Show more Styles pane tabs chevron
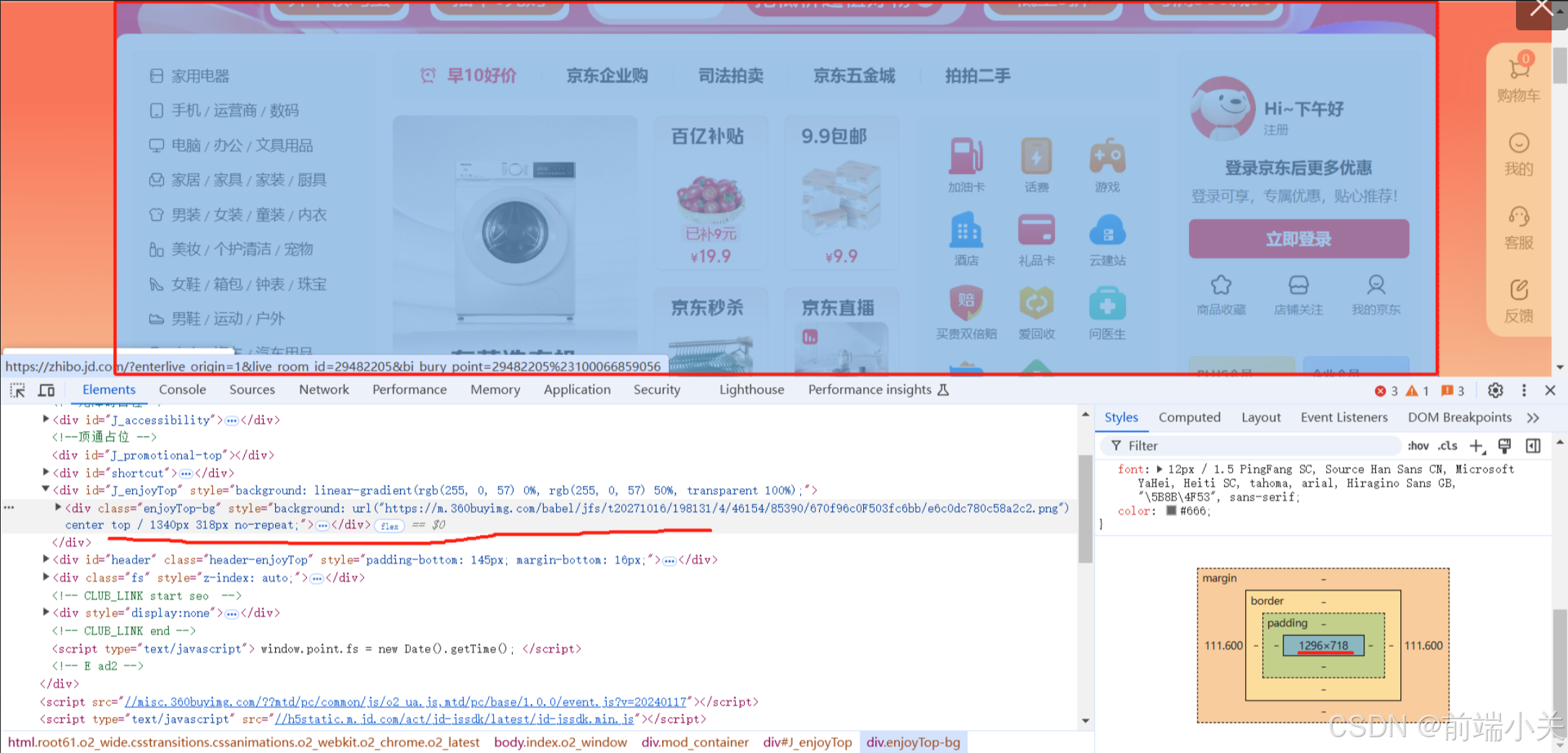 [1533, 418]
